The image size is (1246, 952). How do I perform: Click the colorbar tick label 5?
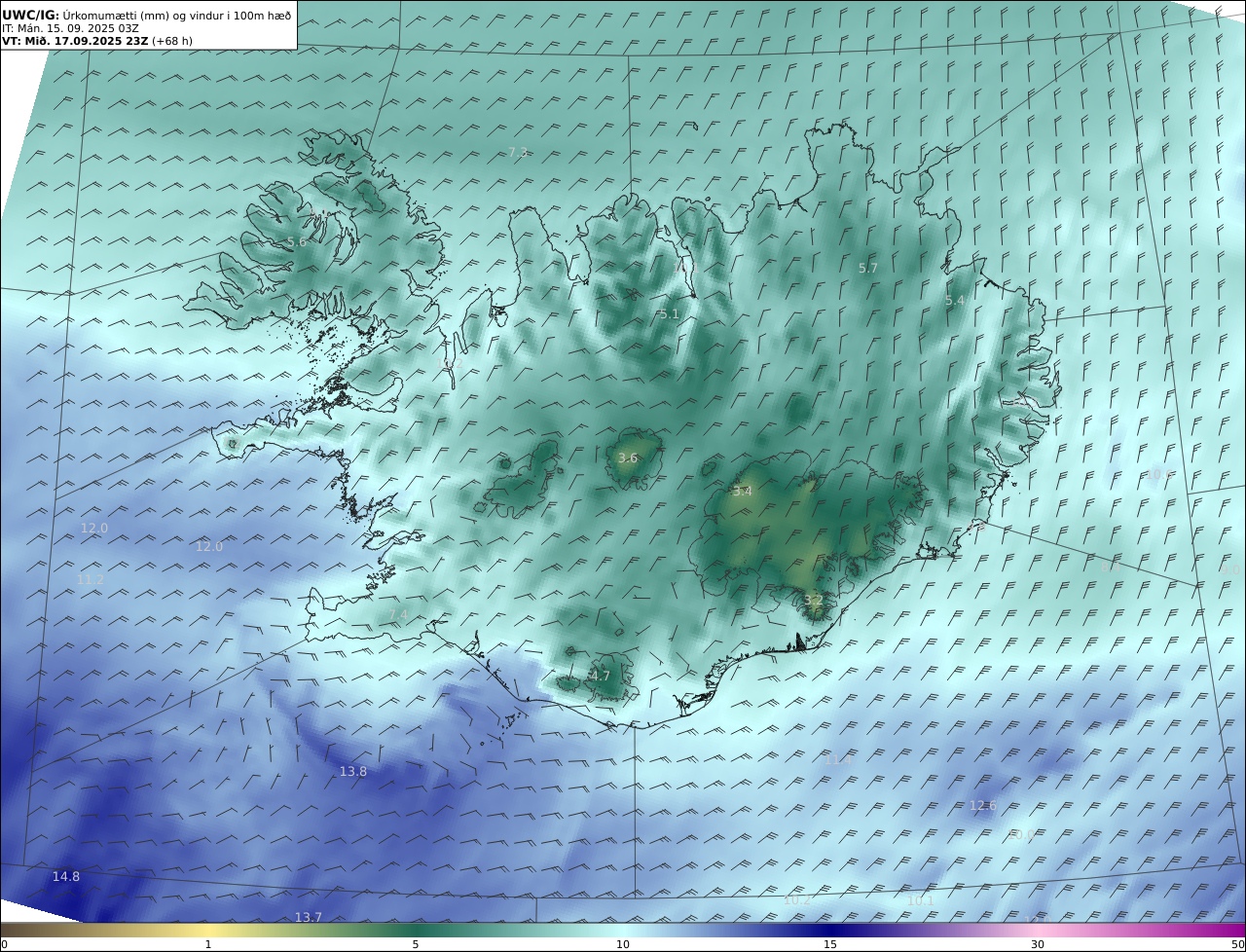pos(416,944)
